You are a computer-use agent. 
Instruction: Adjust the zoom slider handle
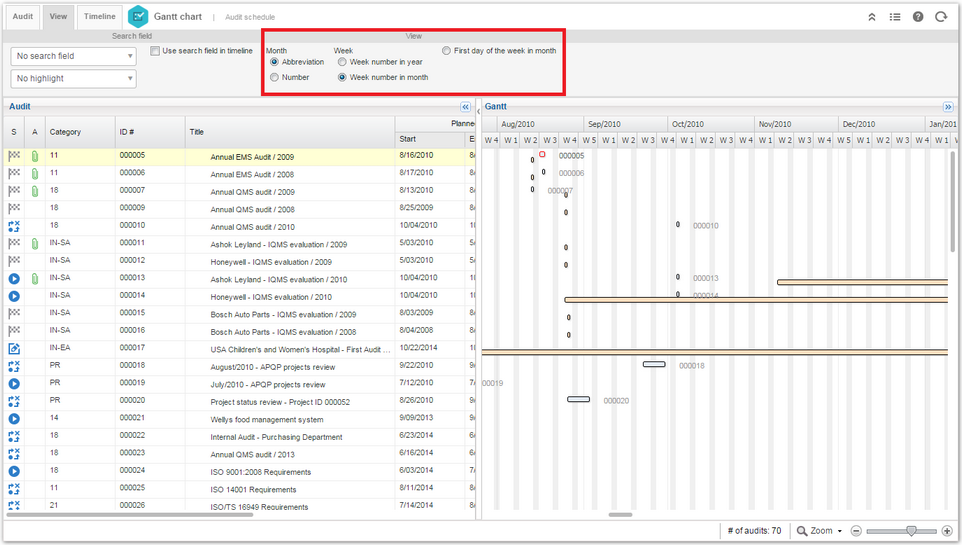[x=911, y=531]
